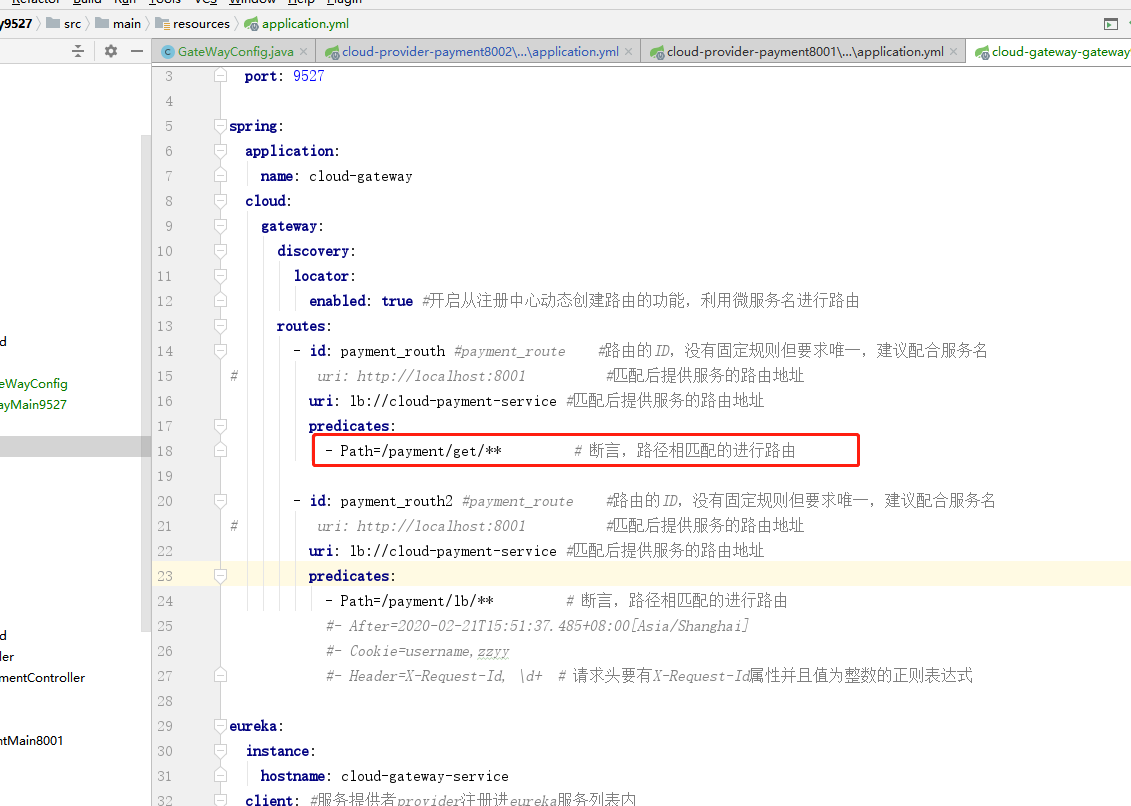This screenshot has height=806, width=1131.
Task: Click Path=/payment/lb/** on line 24
Action: (417, 601)
